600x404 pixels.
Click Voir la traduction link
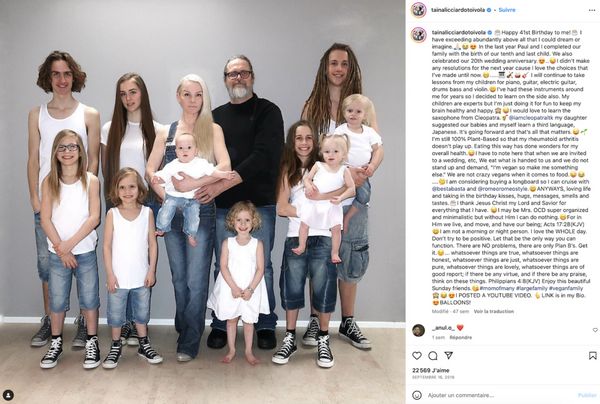[494, 311]
